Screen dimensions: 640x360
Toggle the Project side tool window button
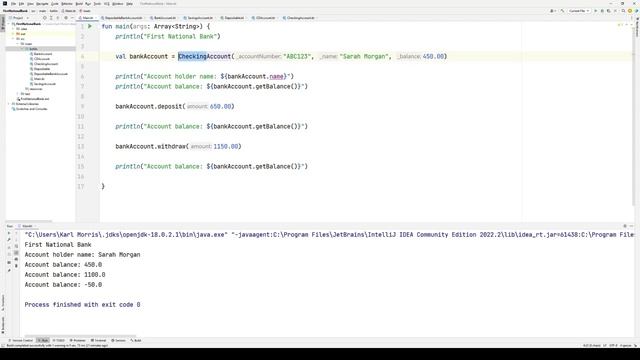pos(3,24)
